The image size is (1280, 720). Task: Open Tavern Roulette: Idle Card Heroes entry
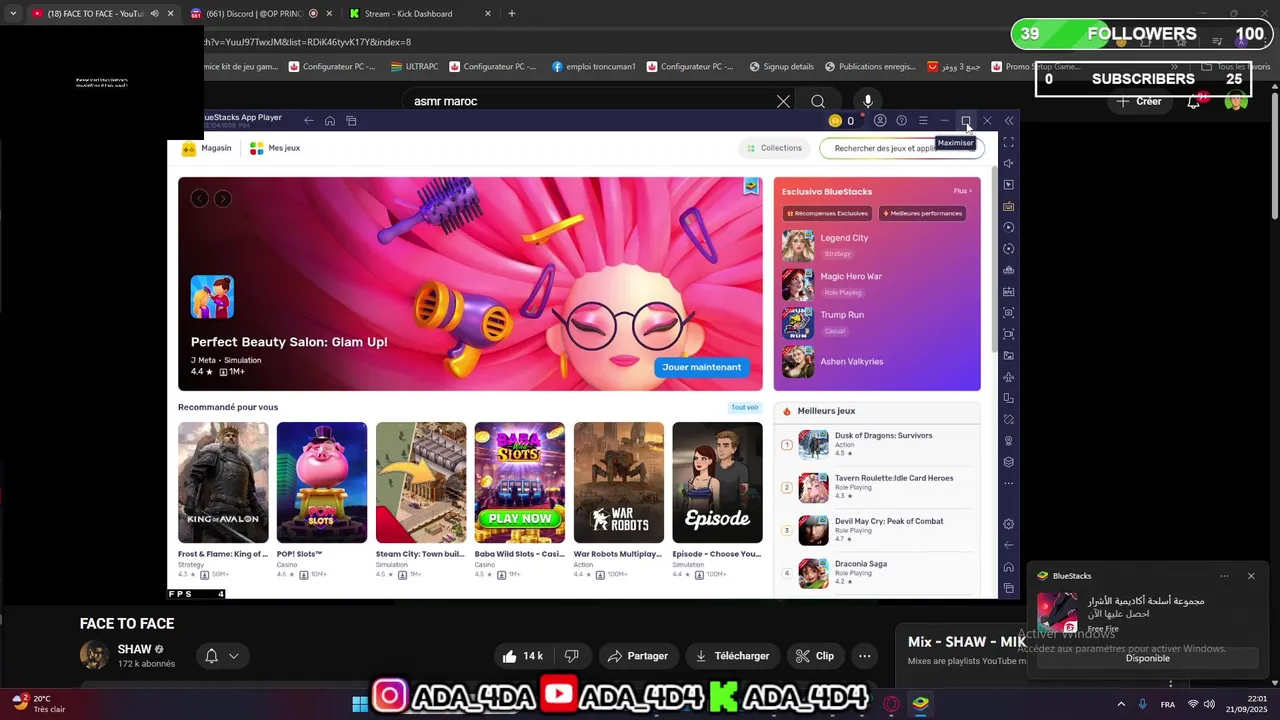[x=876, y=487]
